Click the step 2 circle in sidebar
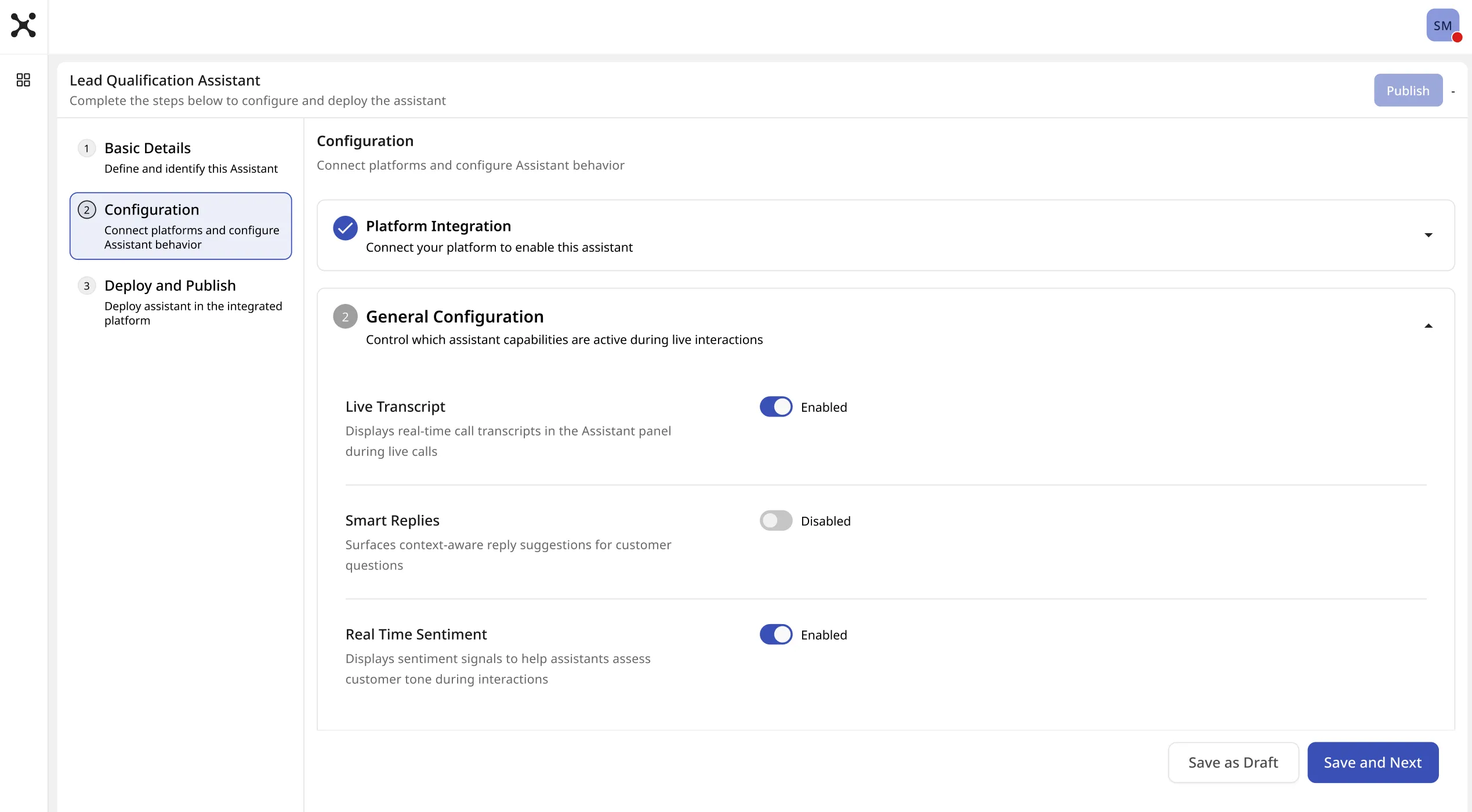 (x=86, y=210)
